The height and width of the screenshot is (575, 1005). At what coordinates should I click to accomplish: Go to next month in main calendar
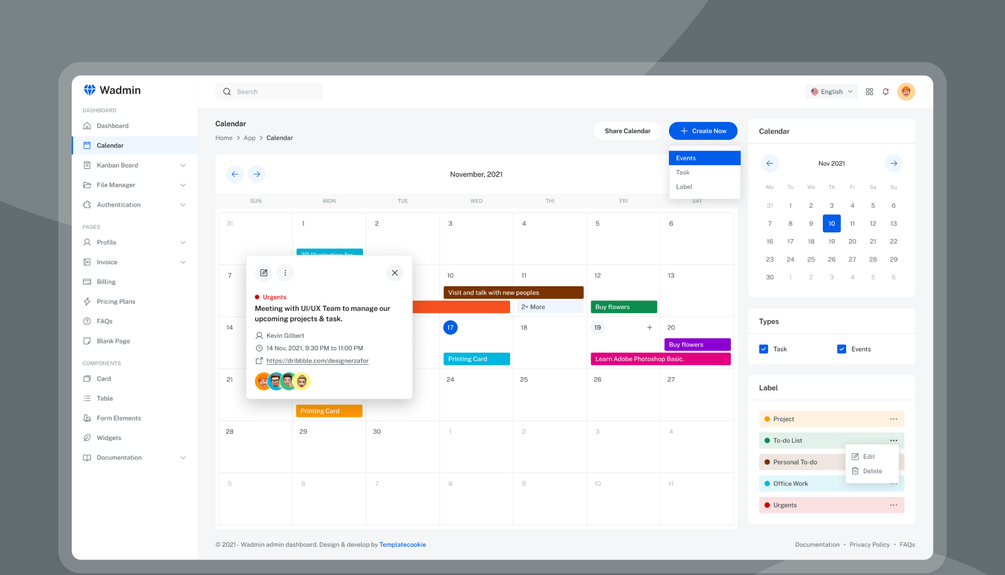coord(256,174)
